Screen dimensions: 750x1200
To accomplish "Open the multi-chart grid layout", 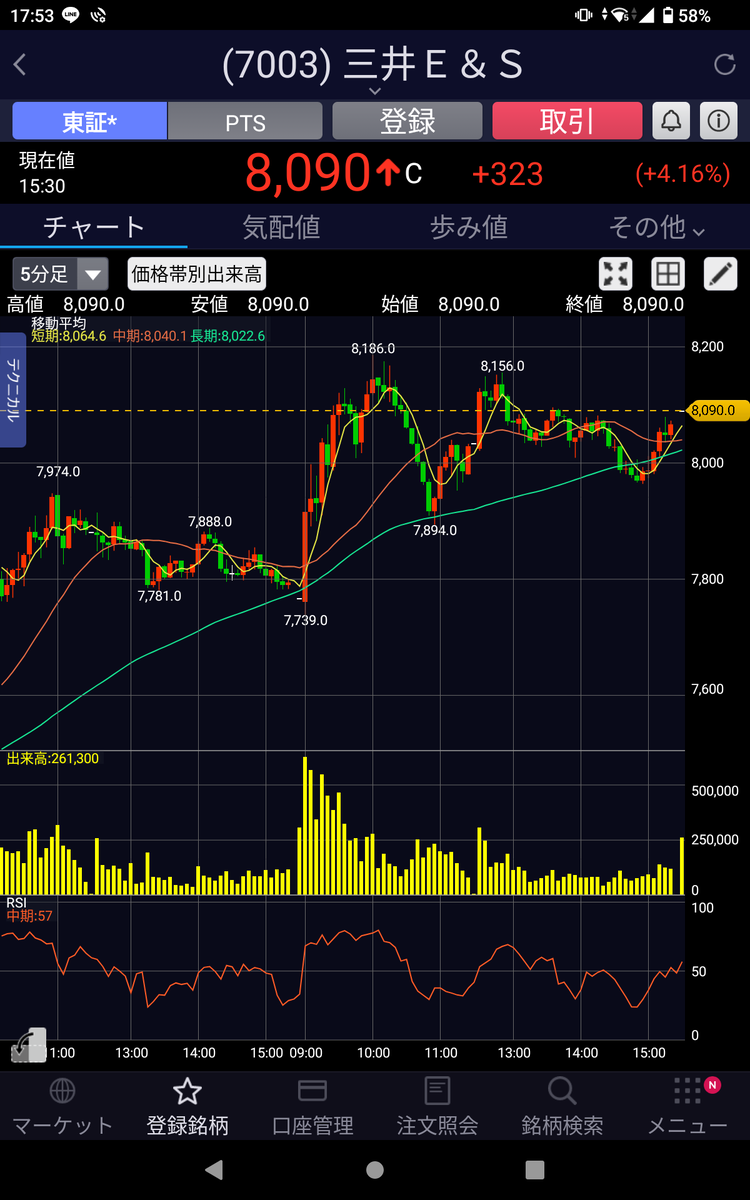I will tap(667, 273).
